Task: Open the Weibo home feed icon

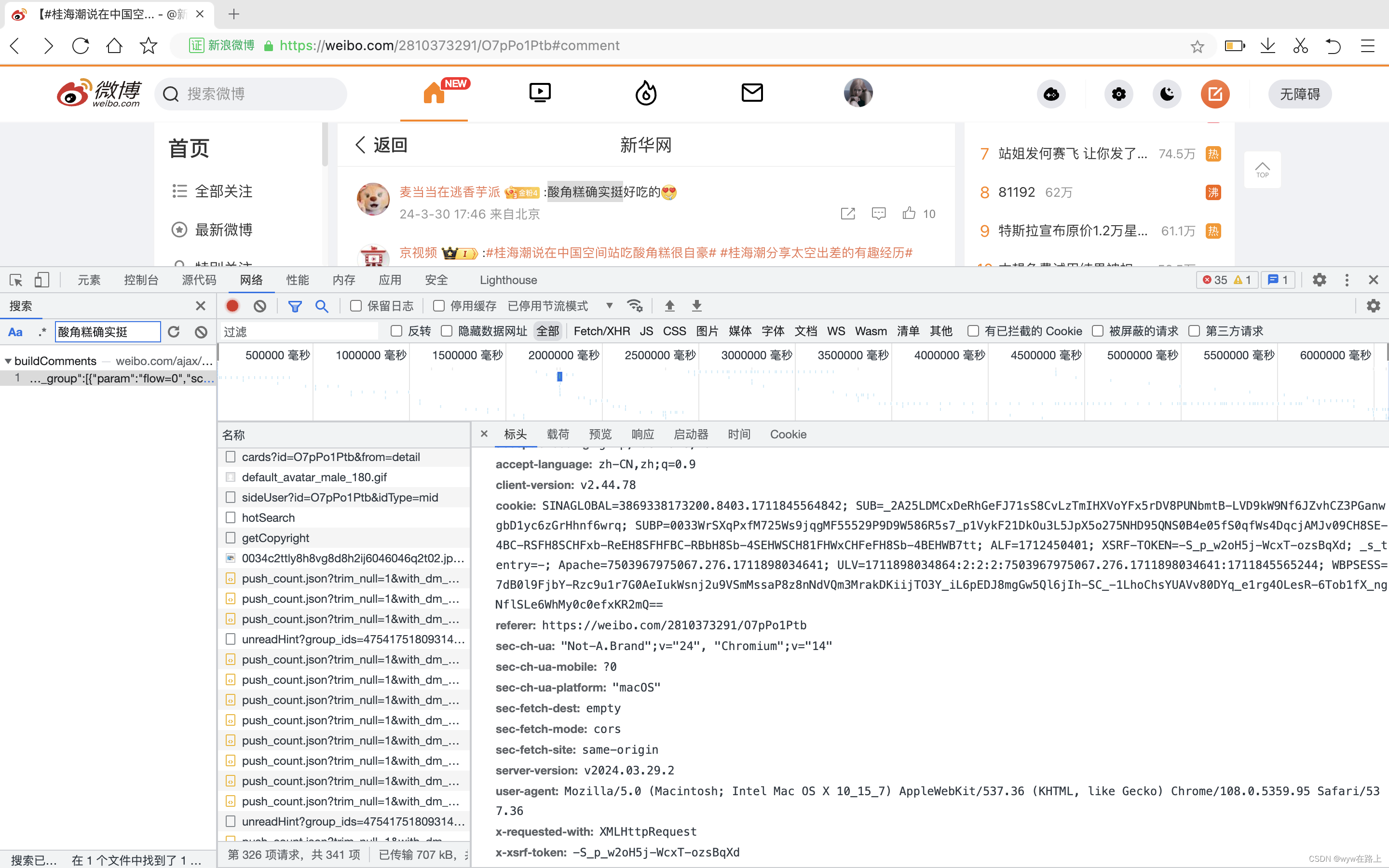Action: tap(435, 93)
